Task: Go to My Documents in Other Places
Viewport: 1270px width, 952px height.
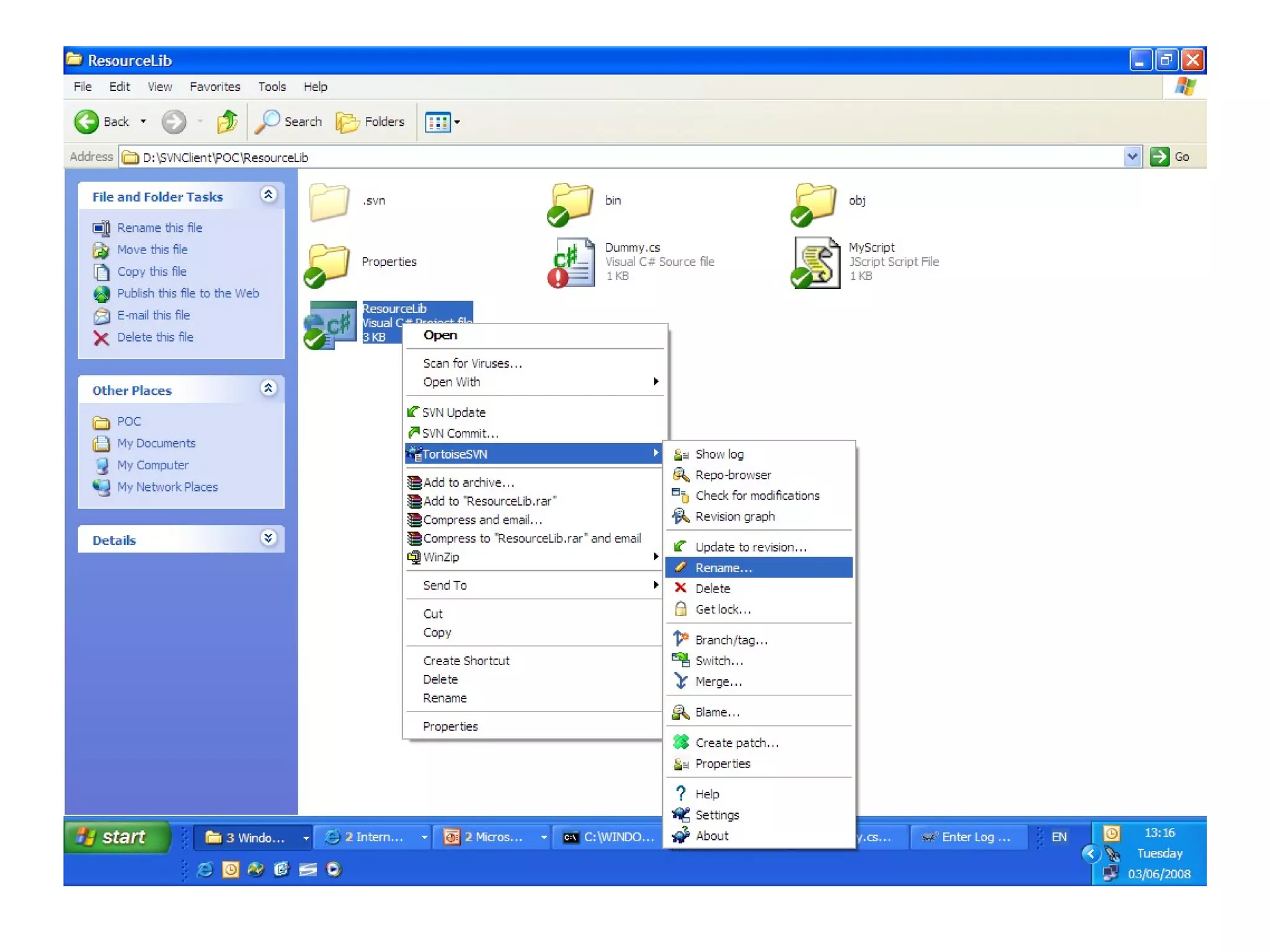Action: coord(156,443)
